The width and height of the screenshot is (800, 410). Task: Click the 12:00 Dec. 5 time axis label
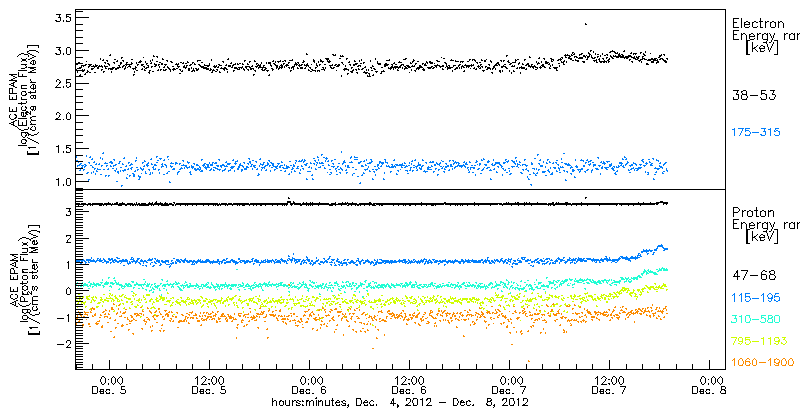(209, 386)
